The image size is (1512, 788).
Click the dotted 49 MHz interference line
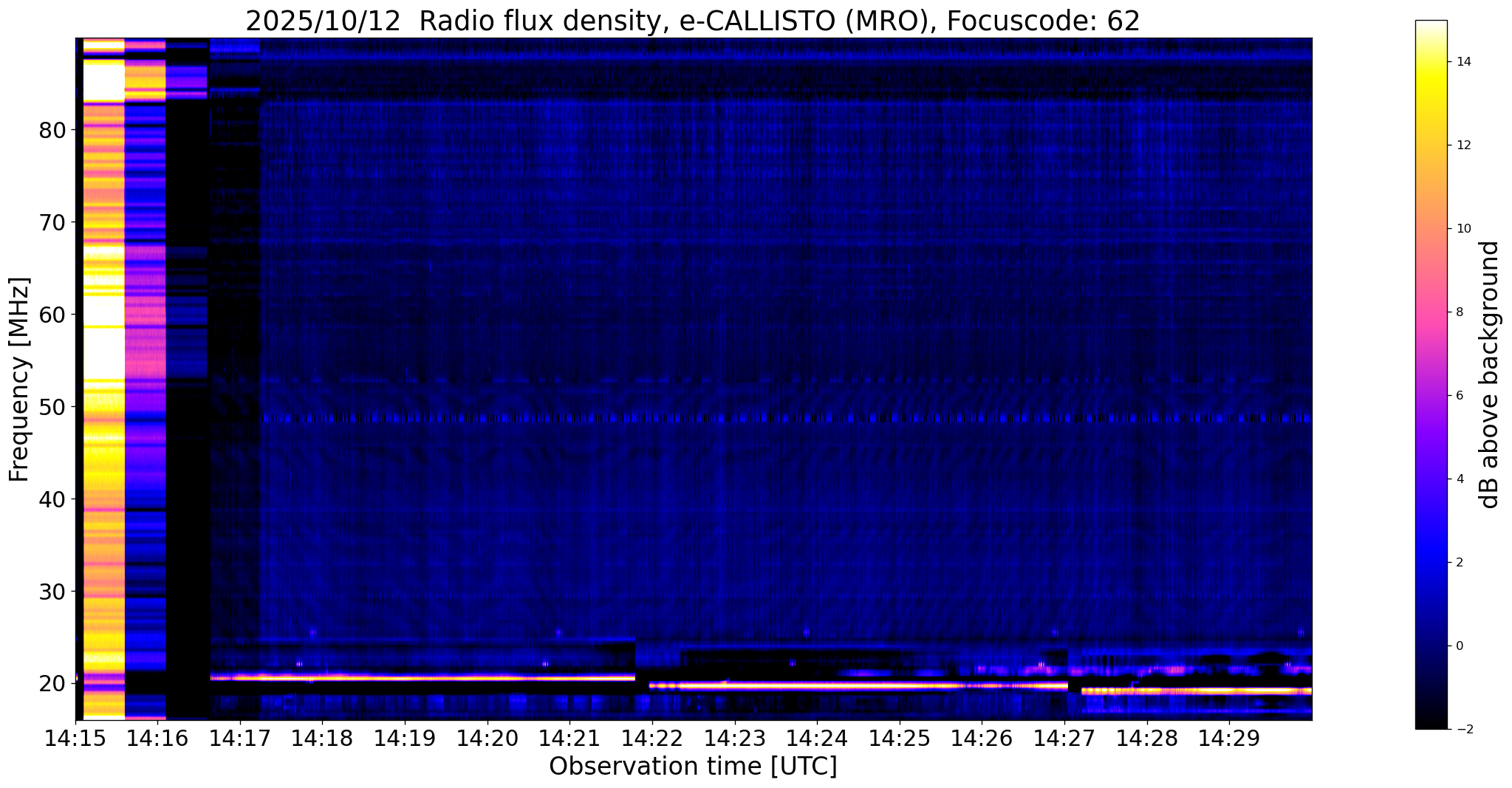pyautogui.click(x=786, y=418)
